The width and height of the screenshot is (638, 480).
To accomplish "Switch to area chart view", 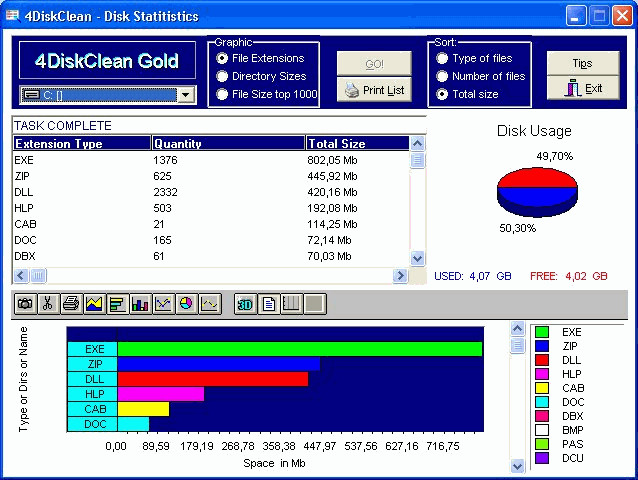I will [94, 304].
